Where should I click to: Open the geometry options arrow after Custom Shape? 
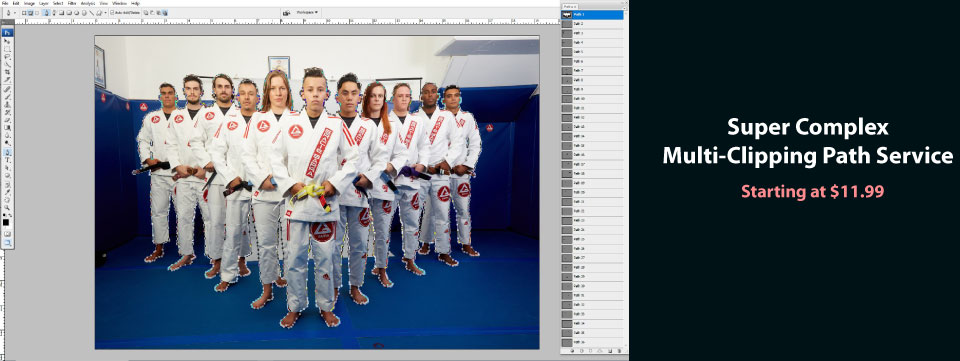[105, 12]
